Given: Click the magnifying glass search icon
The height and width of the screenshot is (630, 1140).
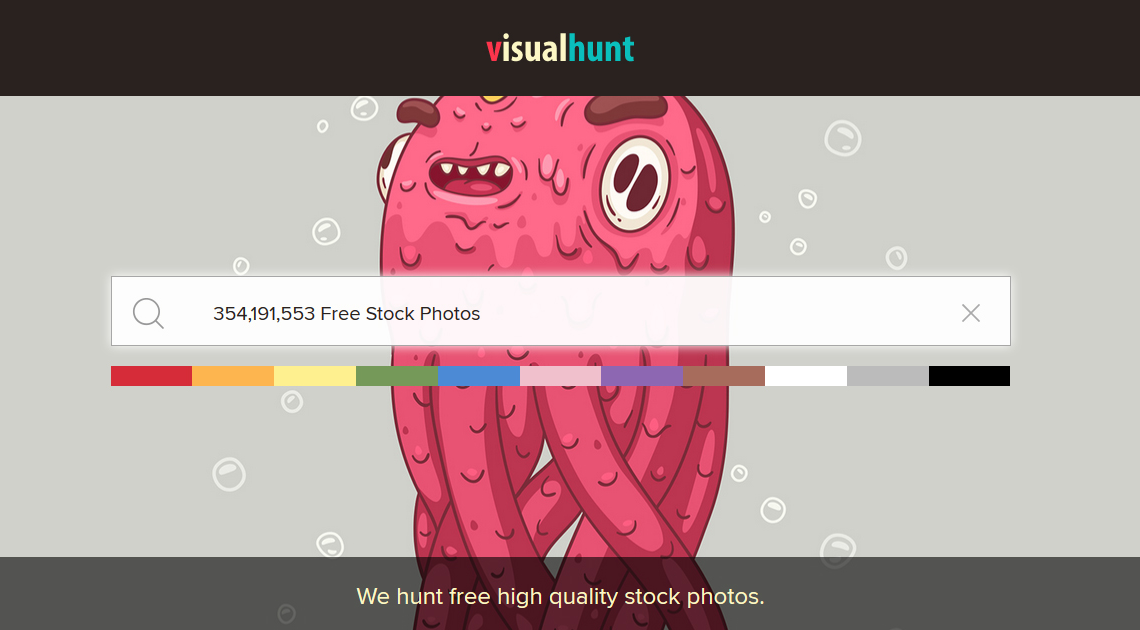Looking at the screenshot, I should coord(148,313).
